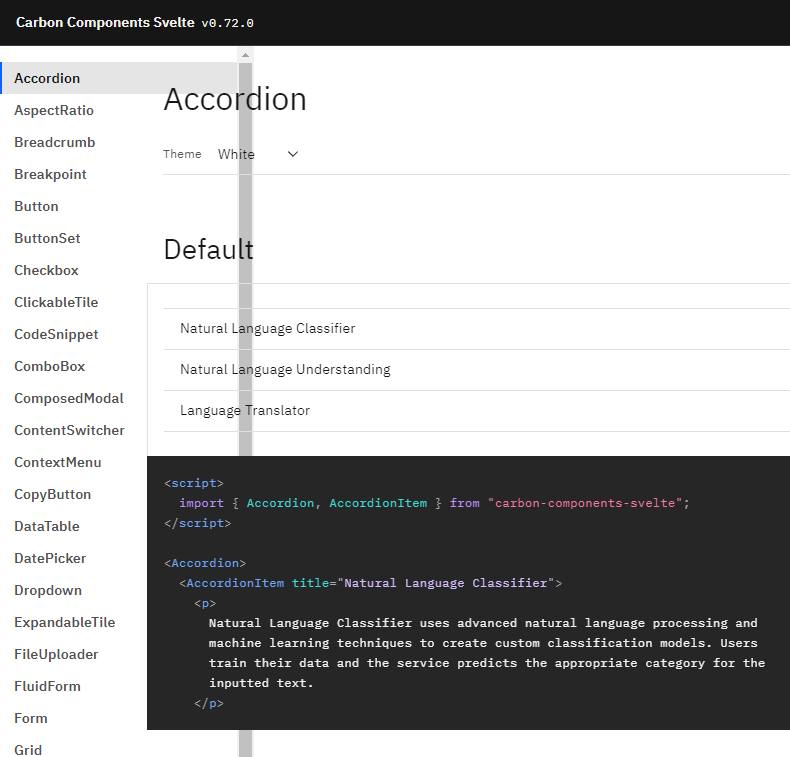
Task: Open DatePicker in the sidebar
Action: pos(50,558)
